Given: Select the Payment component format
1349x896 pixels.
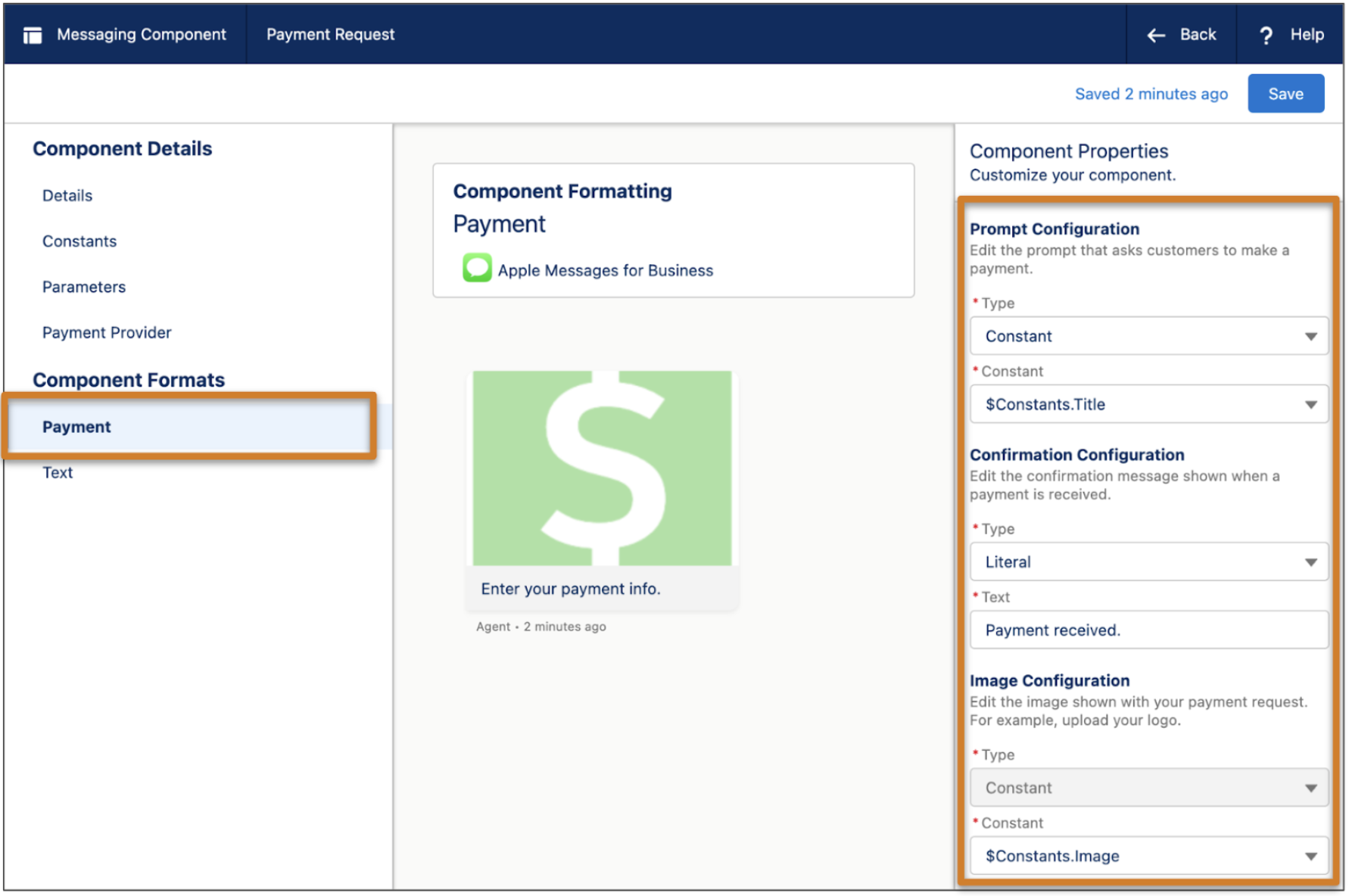Looking at the screenshot, I should (x=76, y=426).
